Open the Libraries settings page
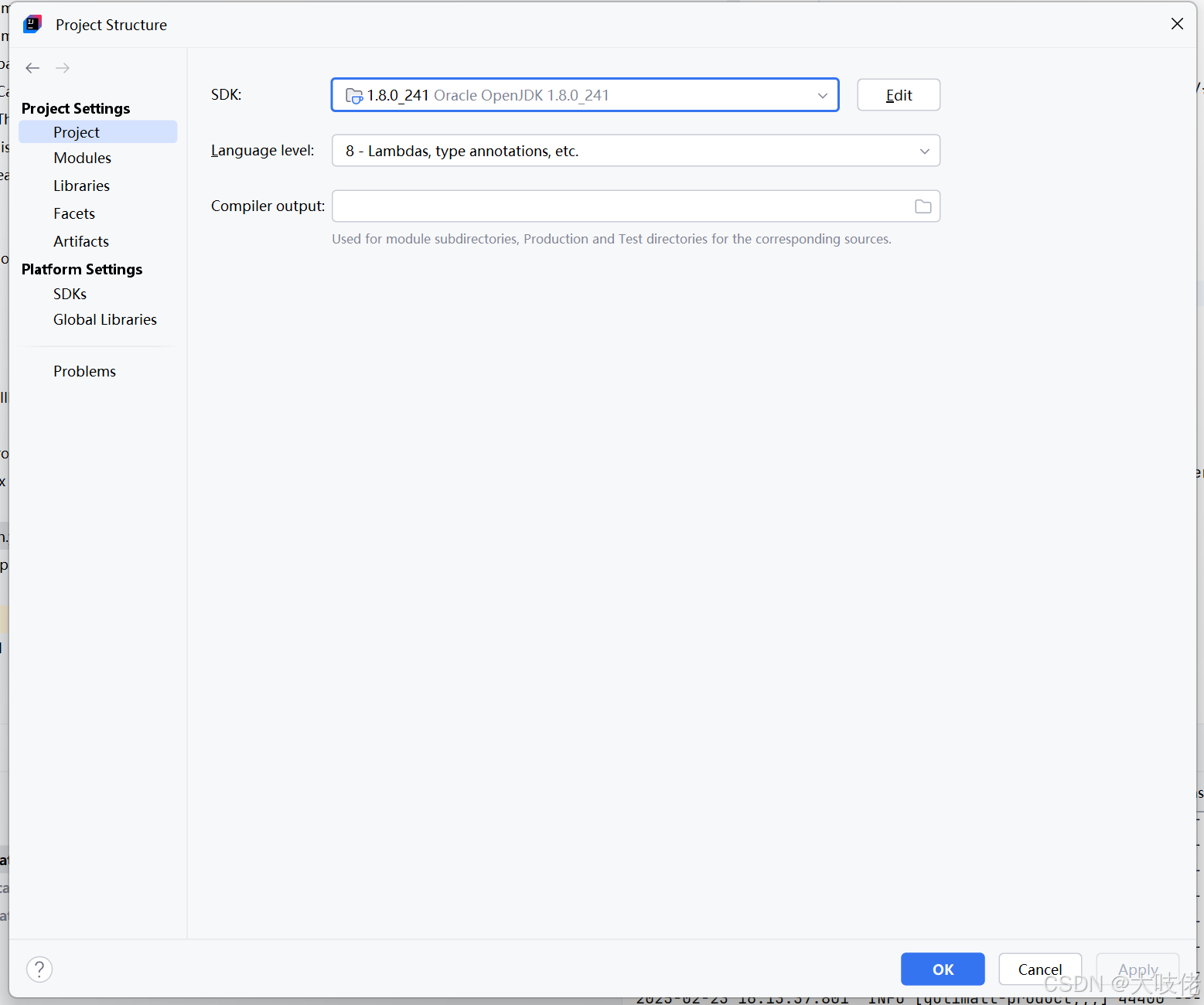This screenshot has height=1005, width=1204. pyautogui.click(x=81, y=186)
